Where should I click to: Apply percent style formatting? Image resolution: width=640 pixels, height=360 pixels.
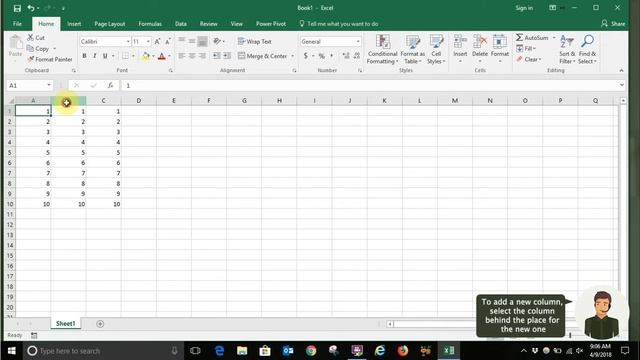[322, 56]
